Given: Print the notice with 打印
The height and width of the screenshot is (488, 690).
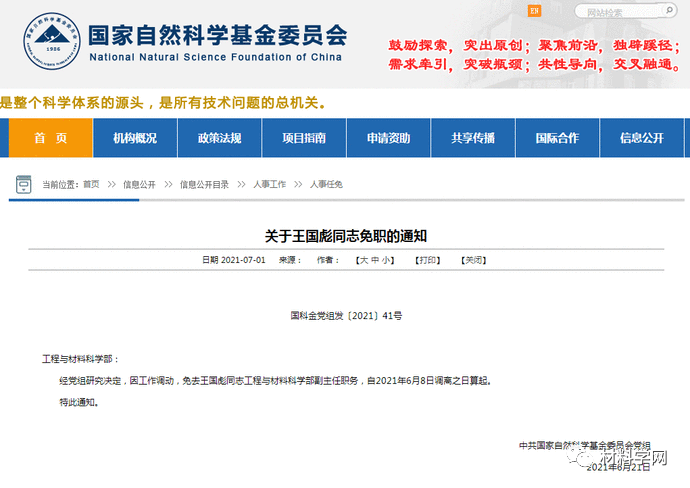Looking at the screenshot, I should pos(427,260).
